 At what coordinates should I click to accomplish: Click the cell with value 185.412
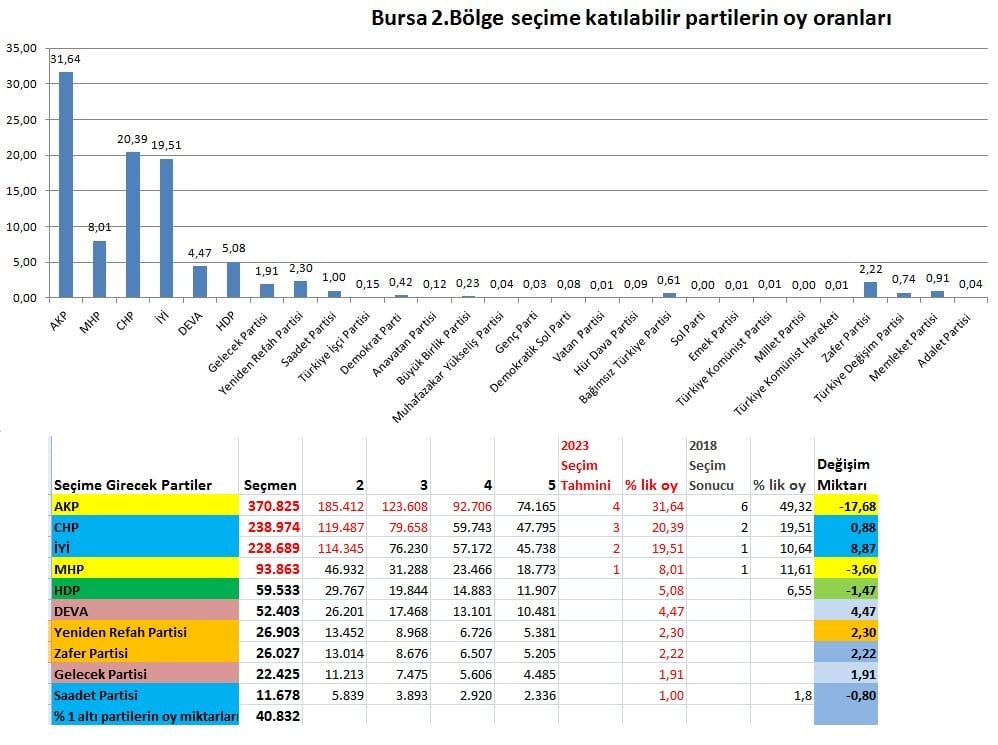pos(335,506)
